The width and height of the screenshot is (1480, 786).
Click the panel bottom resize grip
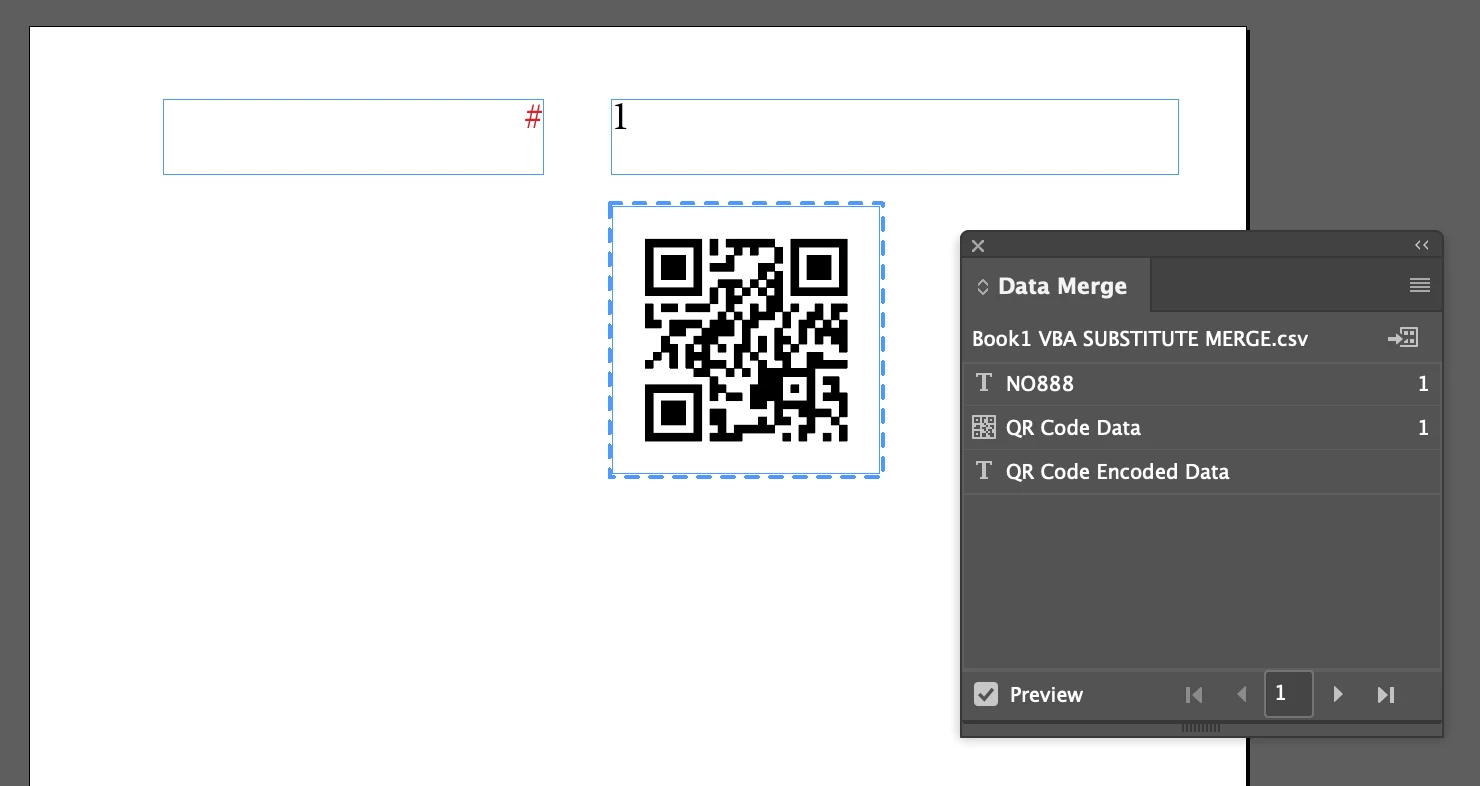(x=1201, y=727)
